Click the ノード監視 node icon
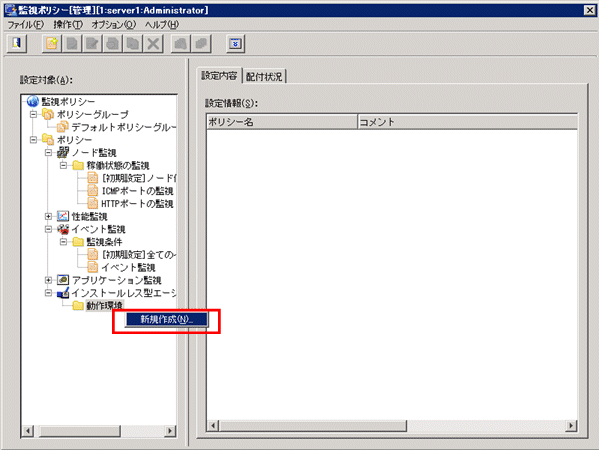The width and height of the screenshot is (599, 450). pyautogui.click(x=63, y=152)
